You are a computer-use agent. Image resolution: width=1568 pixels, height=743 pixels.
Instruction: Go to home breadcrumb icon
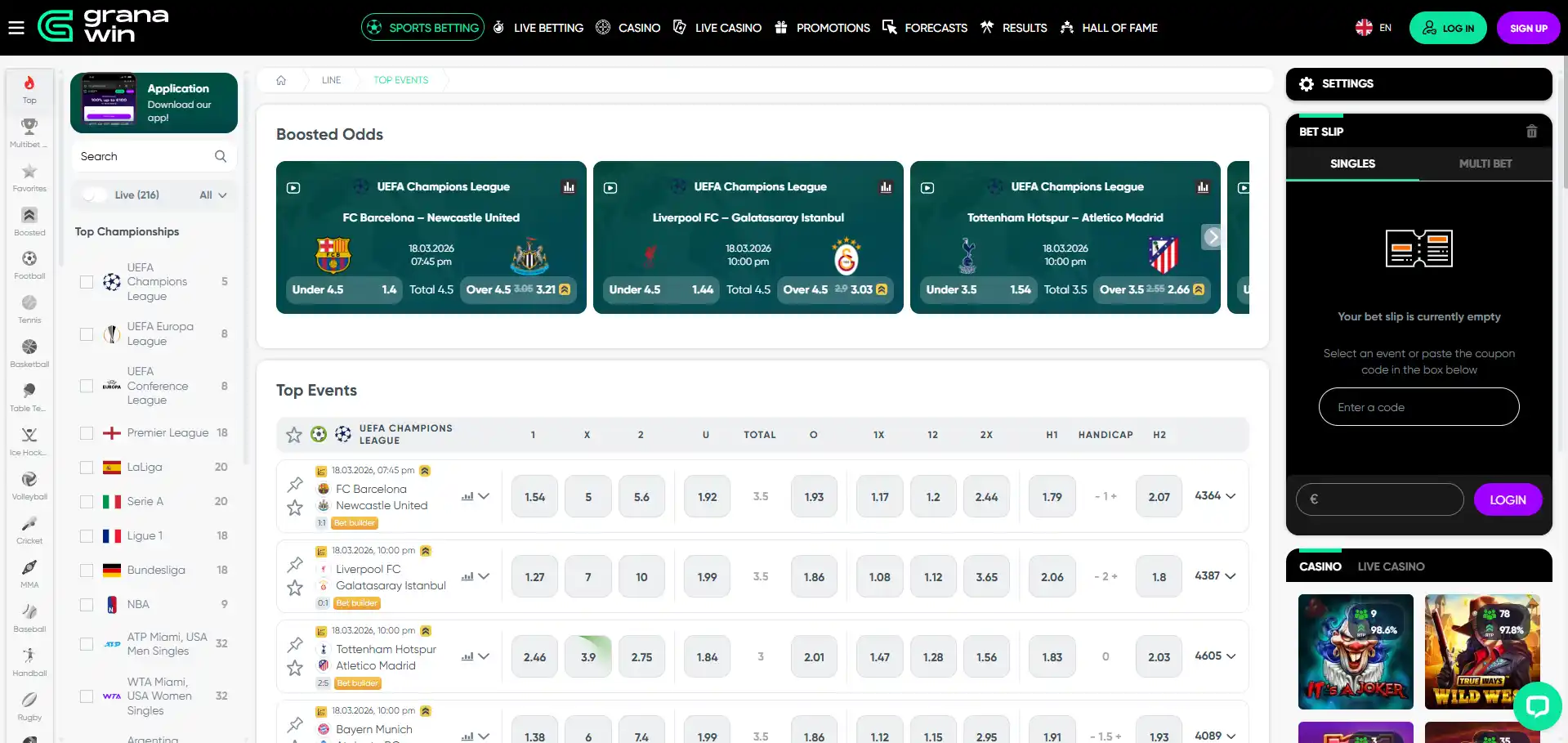pos(281,80)
